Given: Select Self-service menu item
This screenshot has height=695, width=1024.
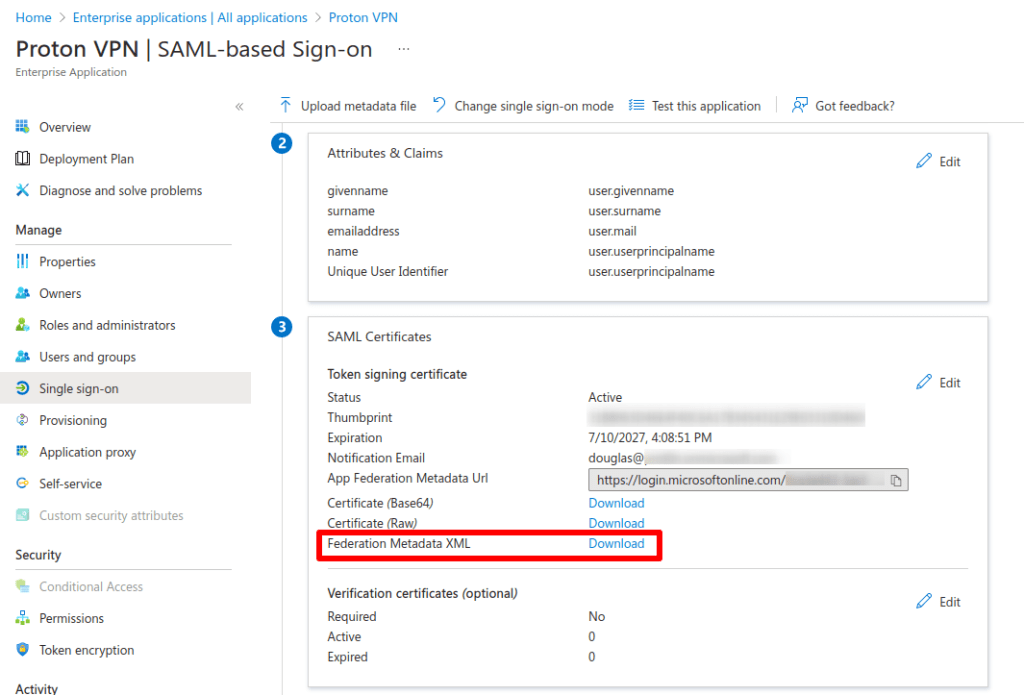Looking at the screenshot, I should [70, 484].
